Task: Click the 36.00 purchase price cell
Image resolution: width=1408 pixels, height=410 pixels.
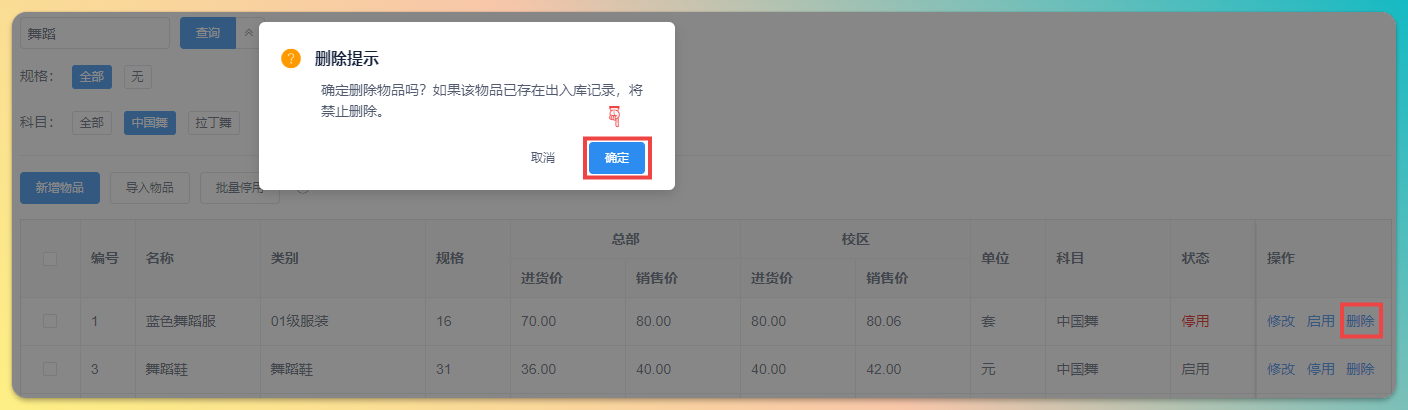Action: (x=538, y=369)
